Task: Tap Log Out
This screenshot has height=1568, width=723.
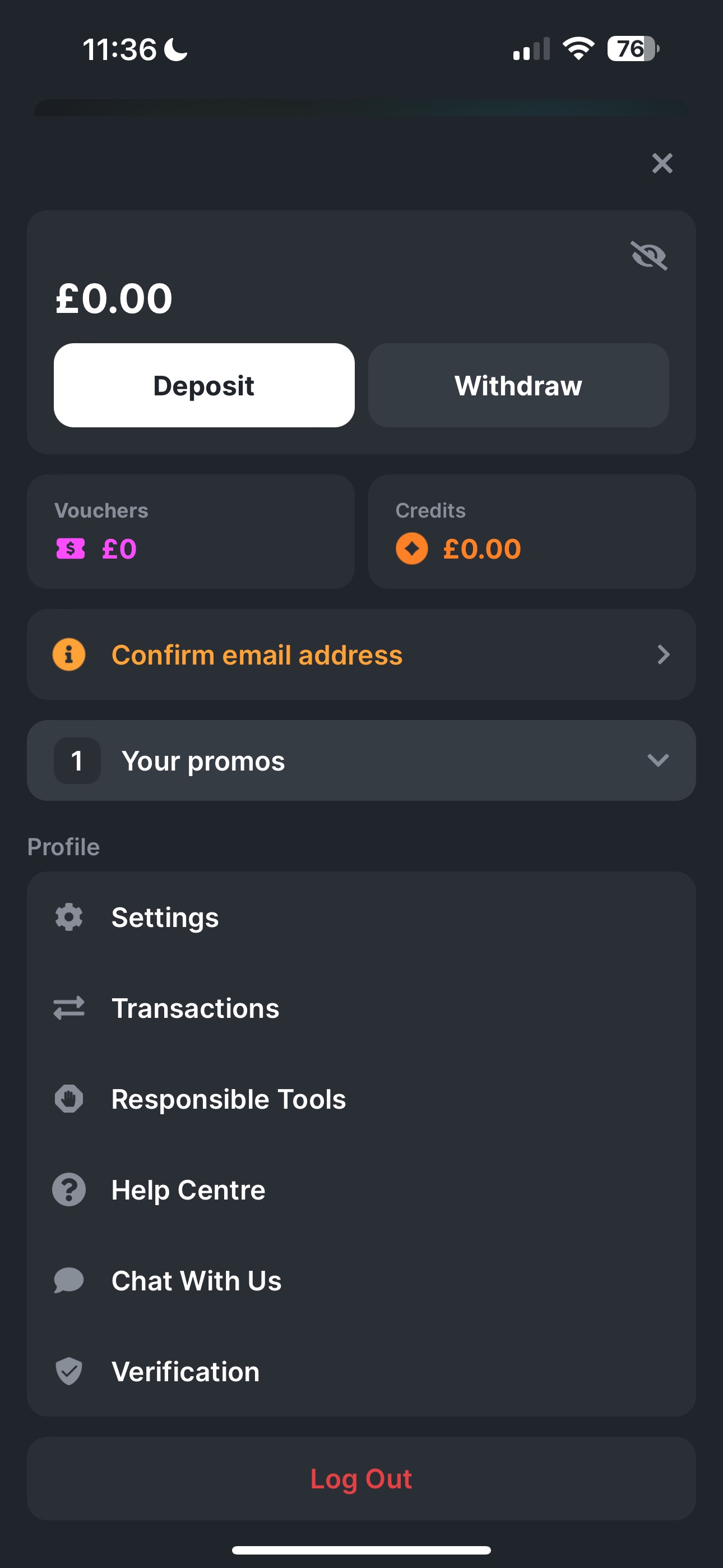Action: click(x=361, y=1478)
